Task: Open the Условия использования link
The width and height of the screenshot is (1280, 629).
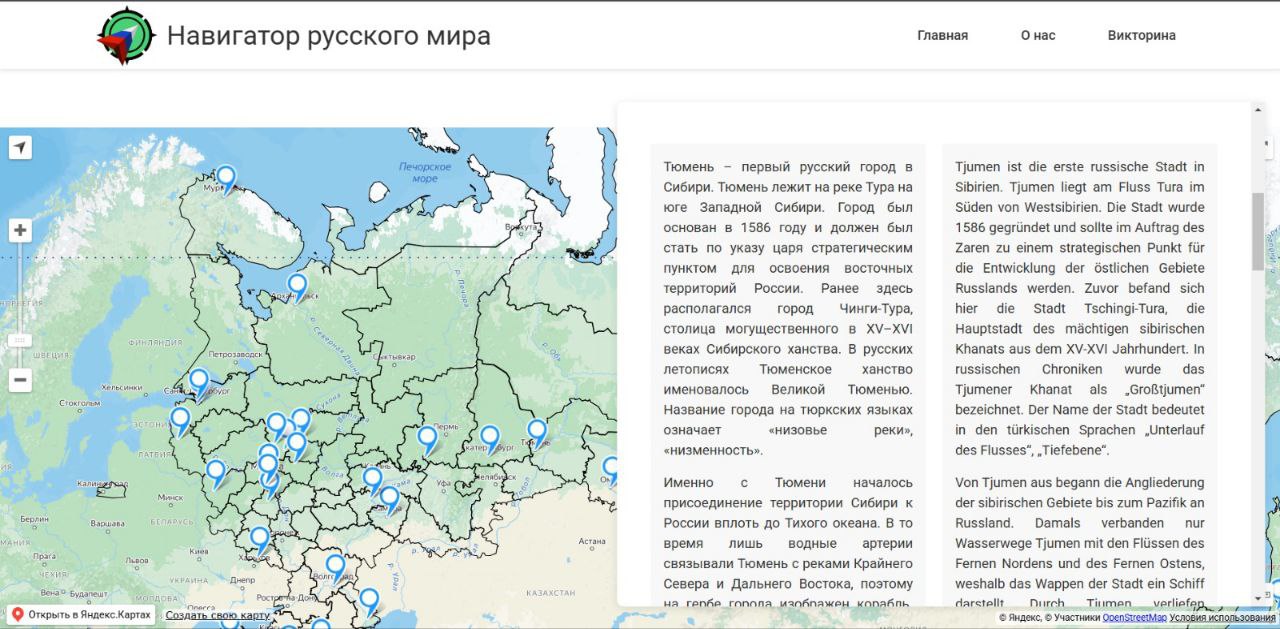Action: [1224, 618]
